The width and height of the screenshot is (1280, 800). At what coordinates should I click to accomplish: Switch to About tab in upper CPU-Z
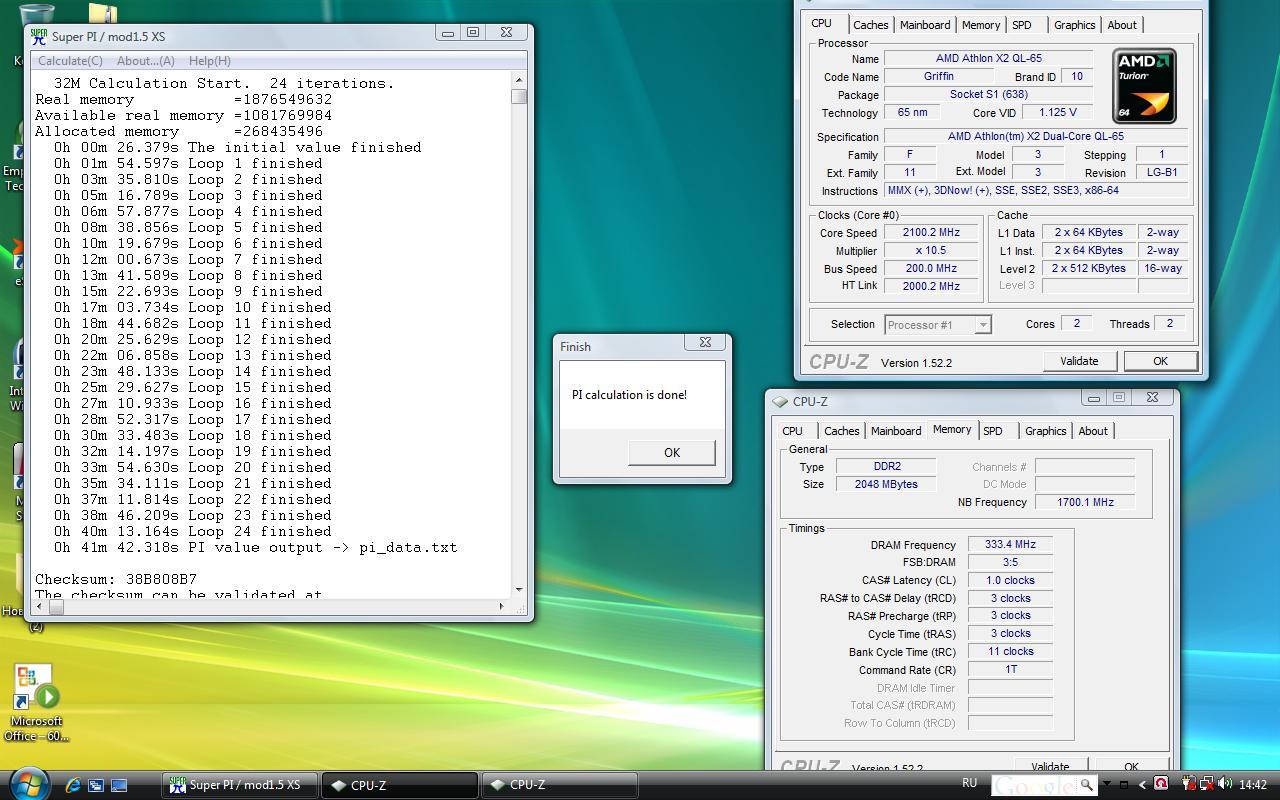(x=1122, y=25)
